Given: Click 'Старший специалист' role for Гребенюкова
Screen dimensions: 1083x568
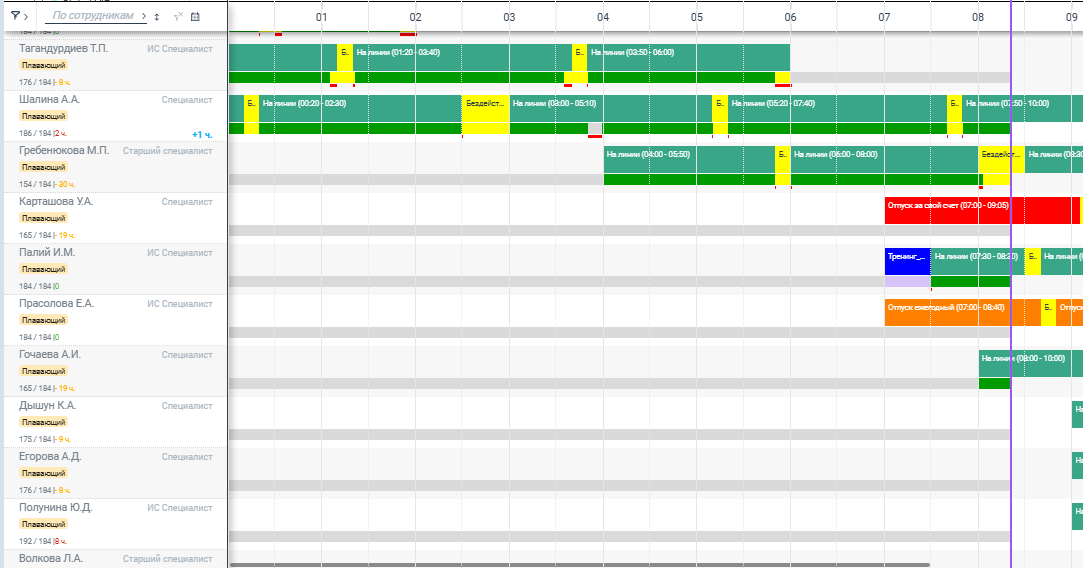Looking at the screenshot, I should (168, 151).
